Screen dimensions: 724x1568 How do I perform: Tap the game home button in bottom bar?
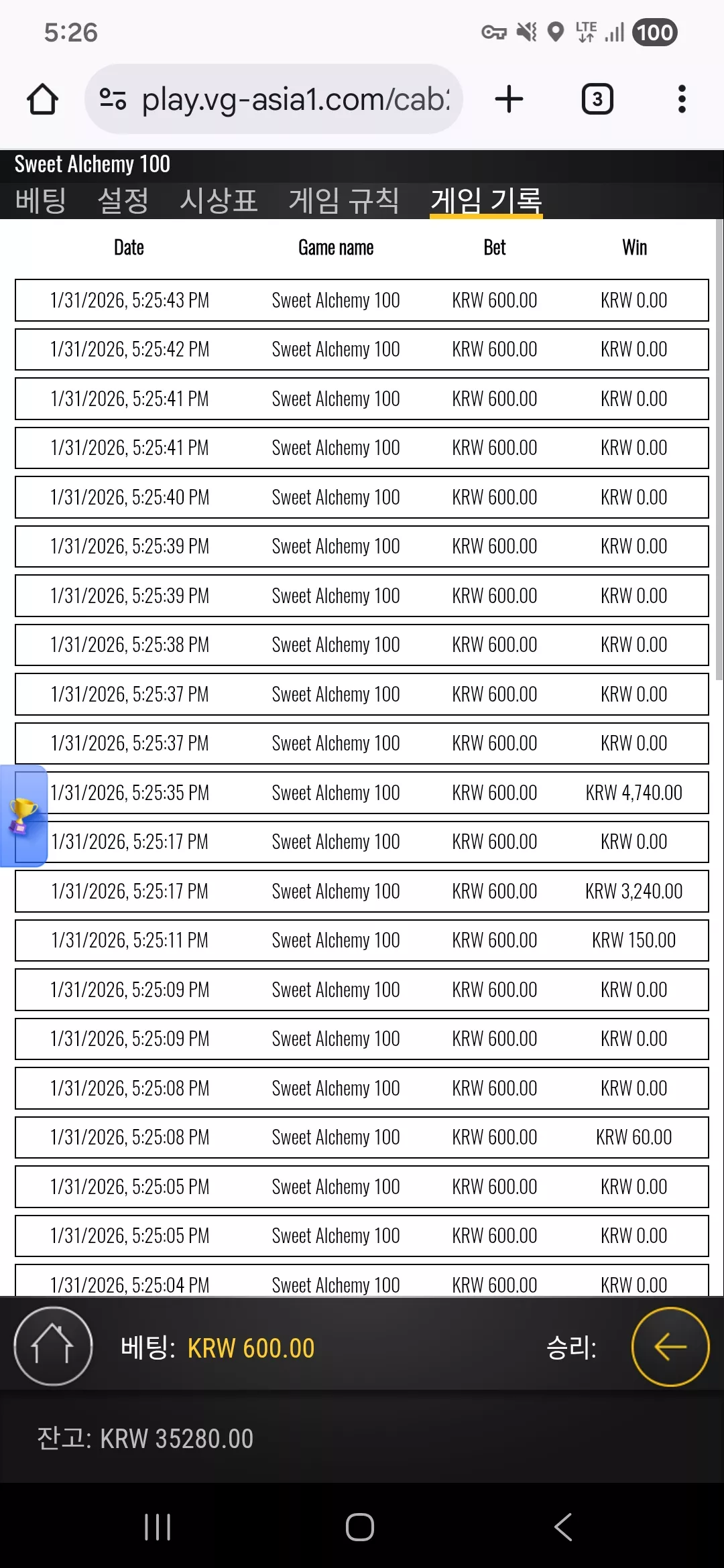click(53, 1346)
